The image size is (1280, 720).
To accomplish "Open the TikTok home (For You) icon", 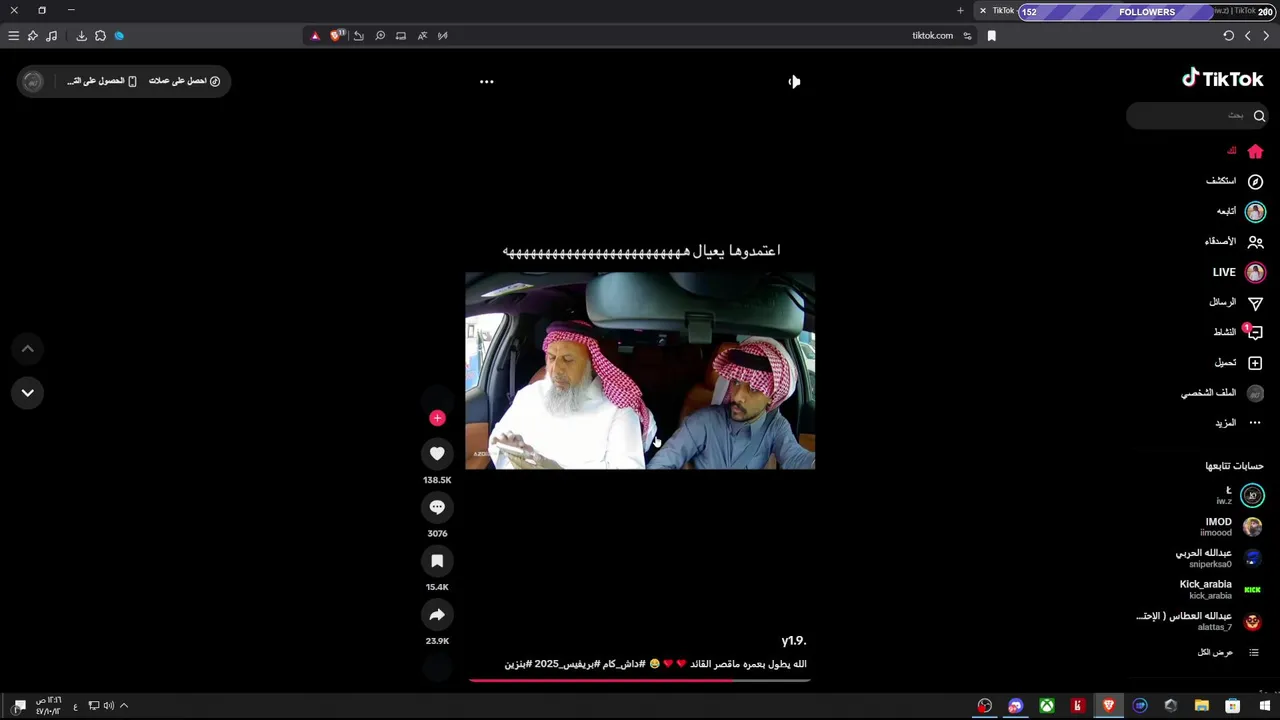I will click(x=1255, y=152).
